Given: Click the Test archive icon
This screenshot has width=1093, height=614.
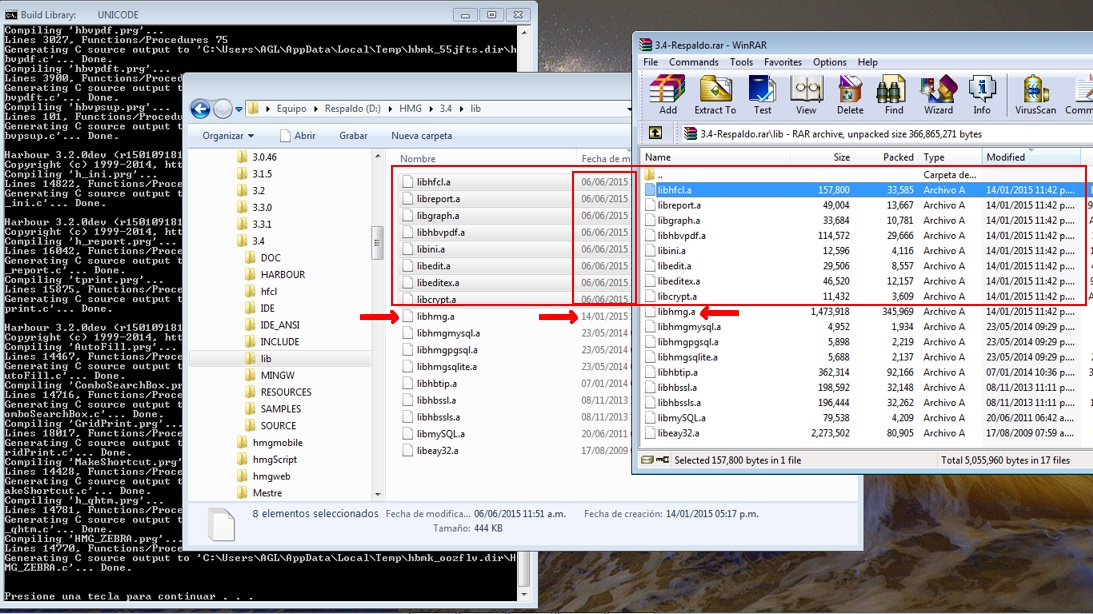Looking at the screenshot, I should click(x=762, y=95).
